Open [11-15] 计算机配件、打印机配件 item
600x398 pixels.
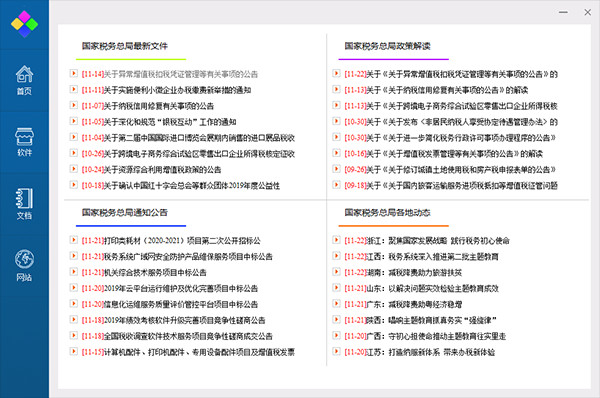pos(188,352)
